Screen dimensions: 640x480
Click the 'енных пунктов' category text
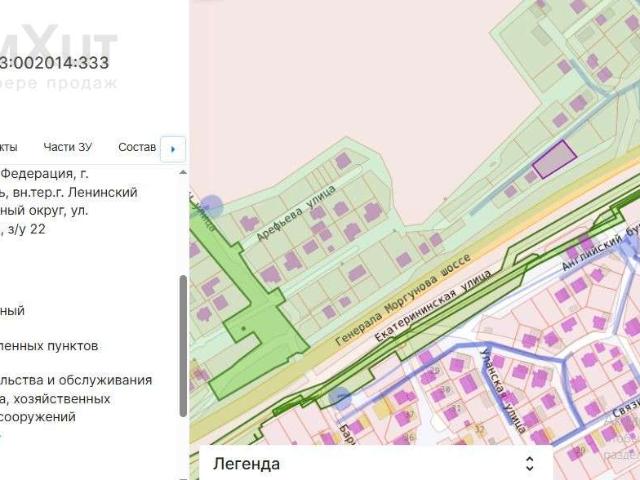pyautogui.click(x=49, y=346)
